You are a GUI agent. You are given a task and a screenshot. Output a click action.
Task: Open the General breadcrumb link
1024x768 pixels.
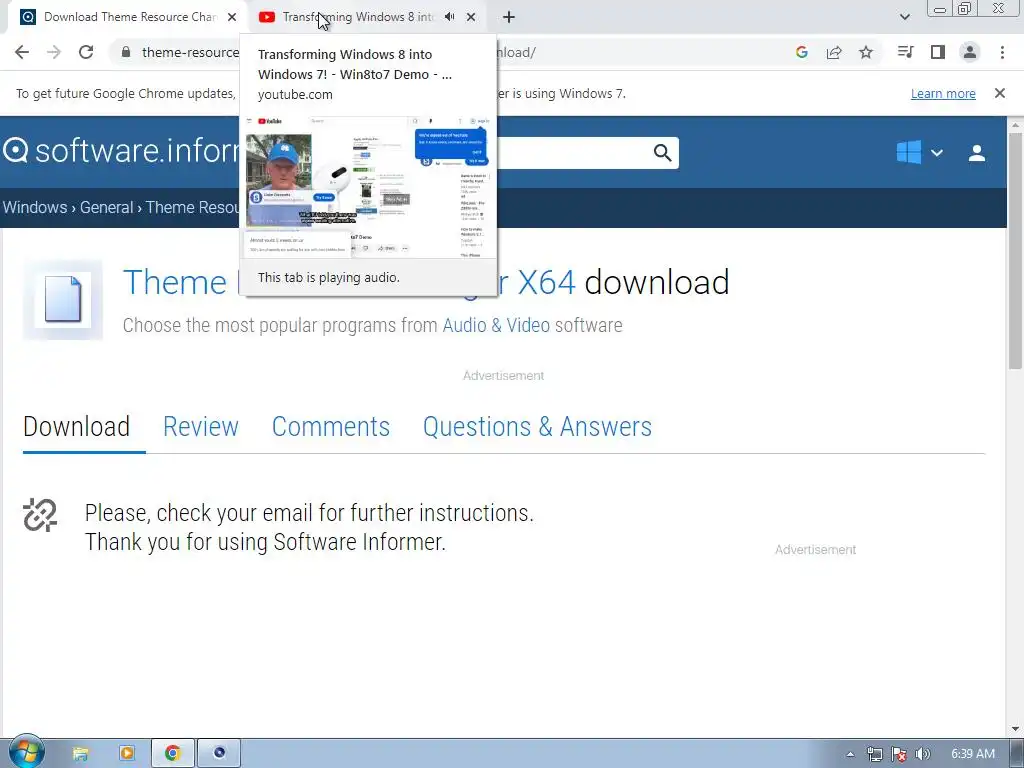[x=106, y=208]
